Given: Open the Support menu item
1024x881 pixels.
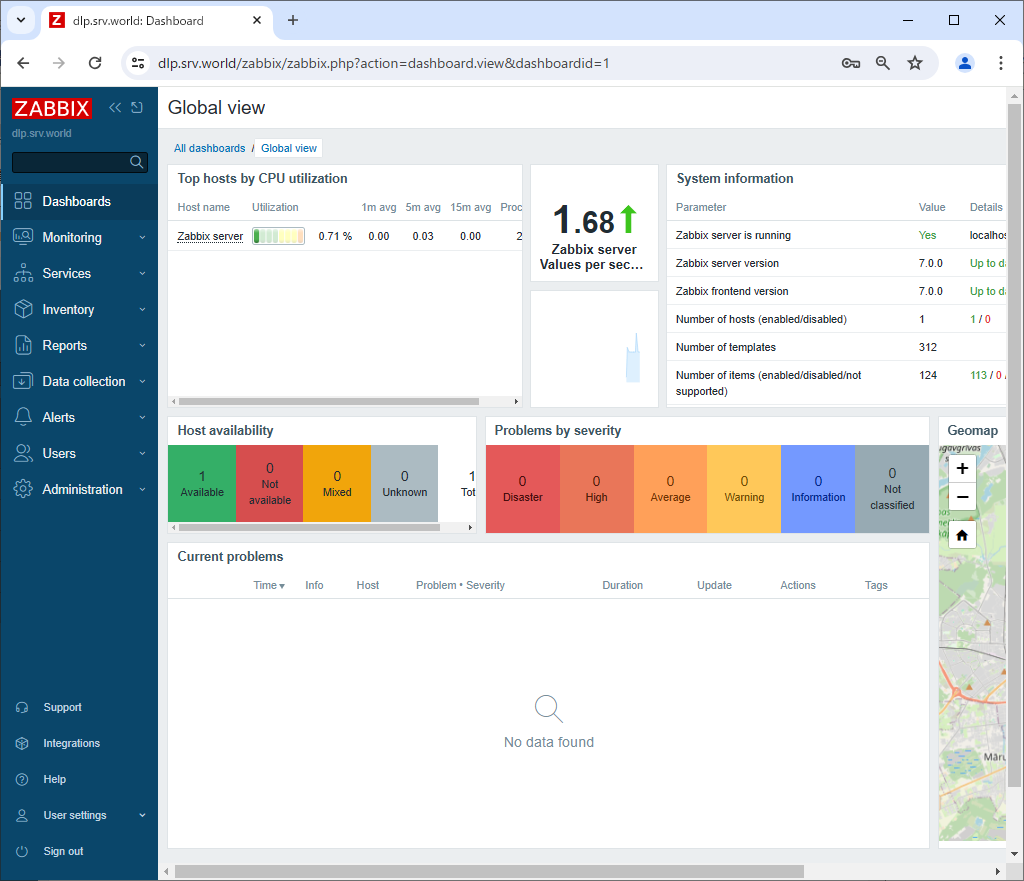Looking at the screenshot, I should click(x=79, y=707).
